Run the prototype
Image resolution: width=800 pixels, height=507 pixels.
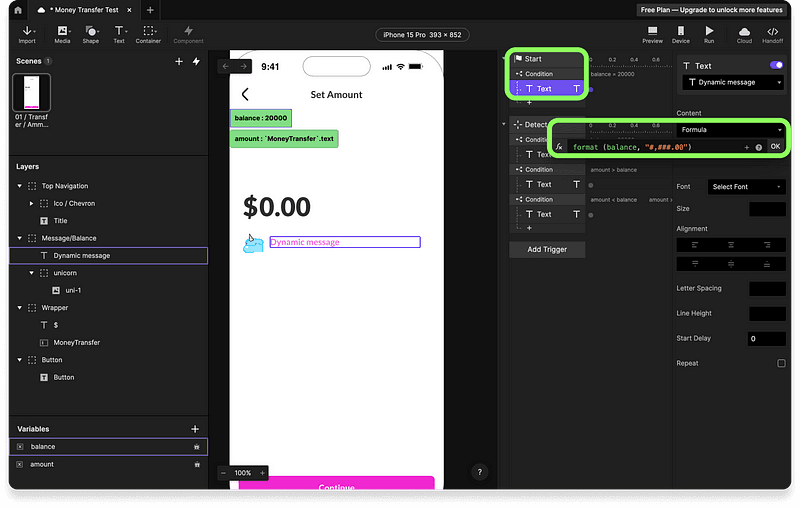[x=709, y=35]
